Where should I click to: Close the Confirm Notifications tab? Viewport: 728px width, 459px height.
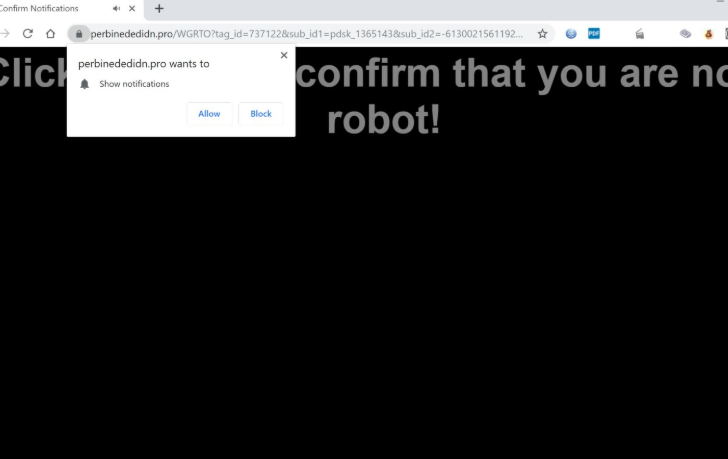[132, 8]
